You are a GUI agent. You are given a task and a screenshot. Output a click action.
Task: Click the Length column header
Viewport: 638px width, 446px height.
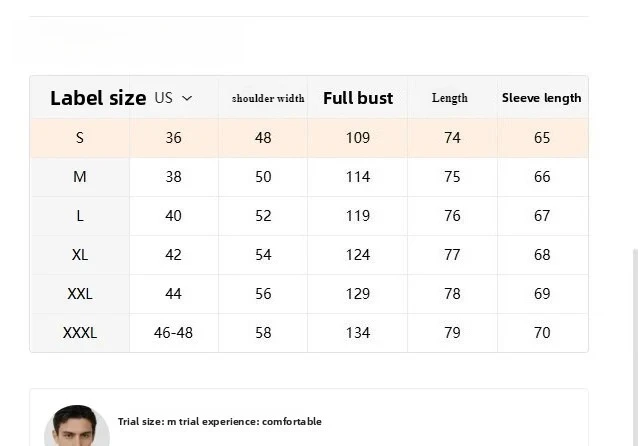(x=450, y=98)
